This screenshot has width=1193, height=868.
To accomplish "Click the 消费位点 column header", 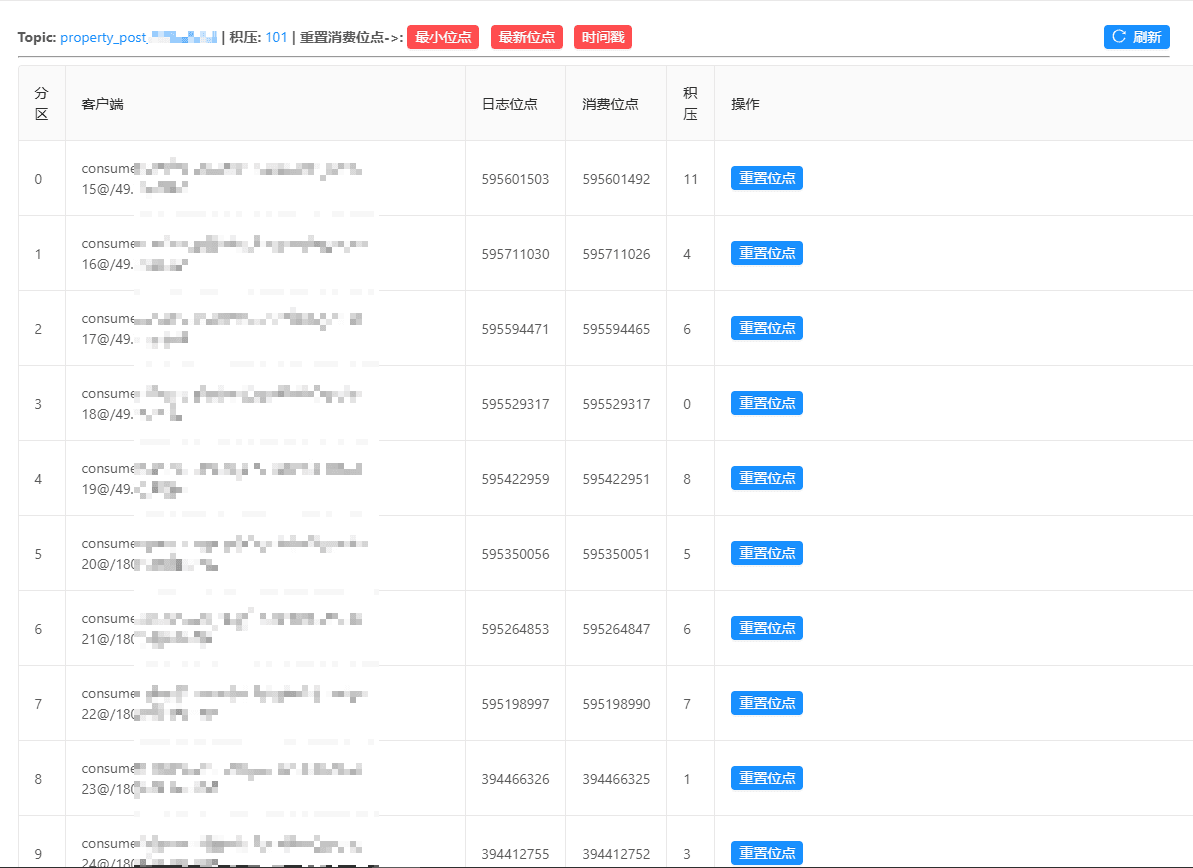I will point(610,104).
